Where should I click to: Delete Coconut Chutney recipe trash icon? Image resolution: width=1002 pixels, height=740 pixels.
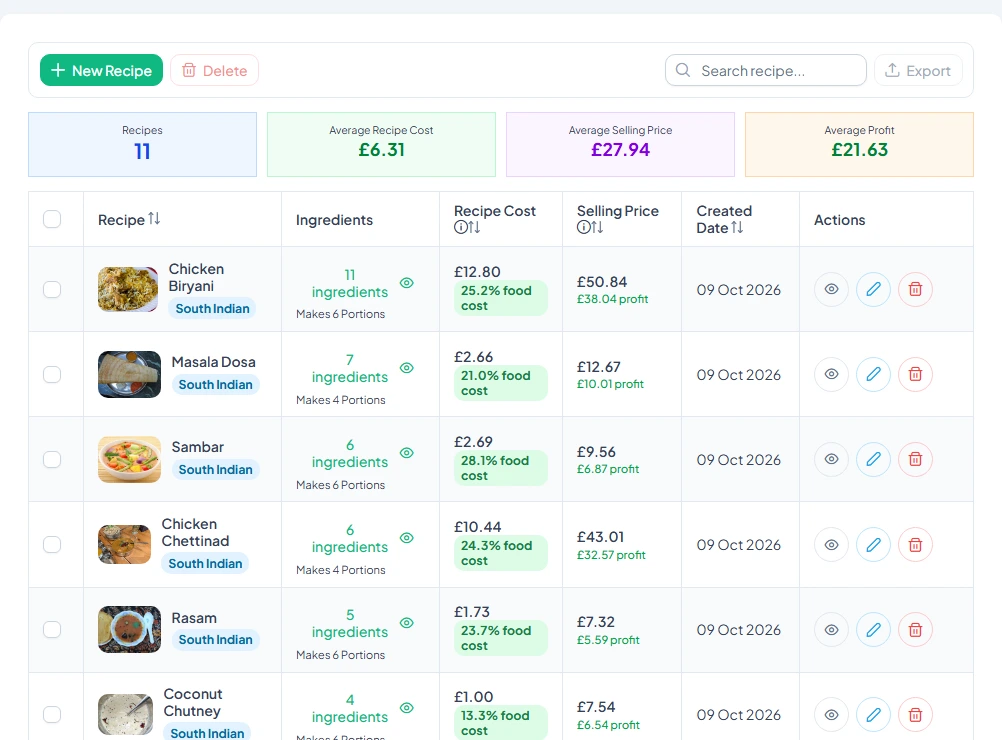coord(915,714)
